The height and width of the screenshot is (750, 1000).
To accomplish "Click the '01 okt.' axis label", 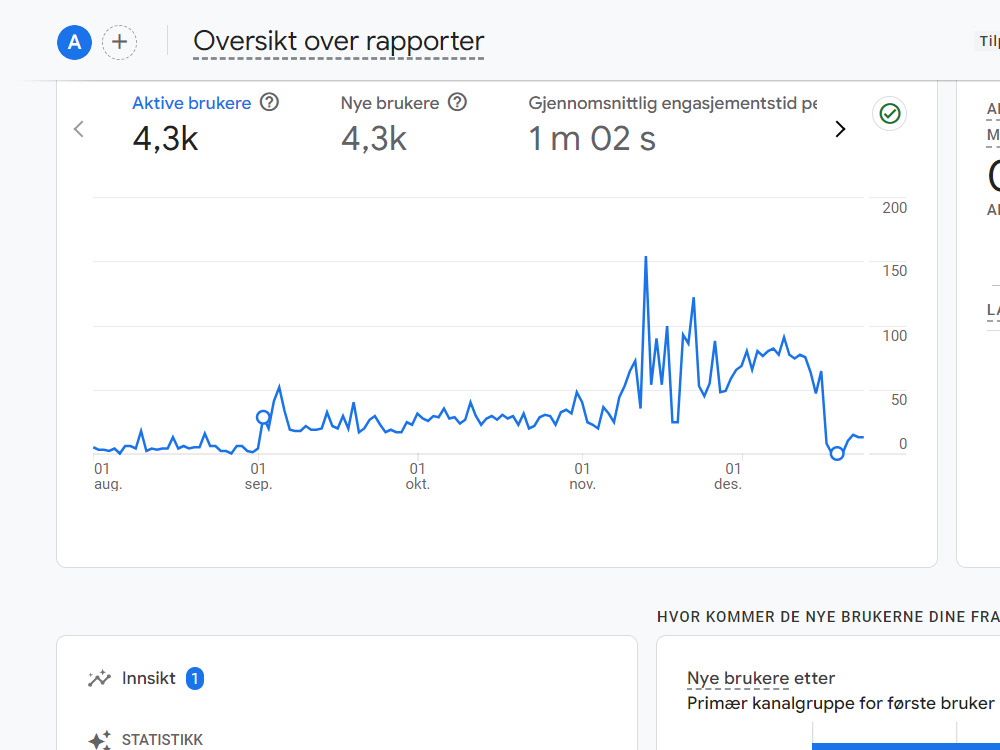I will [x=418, y=476].
